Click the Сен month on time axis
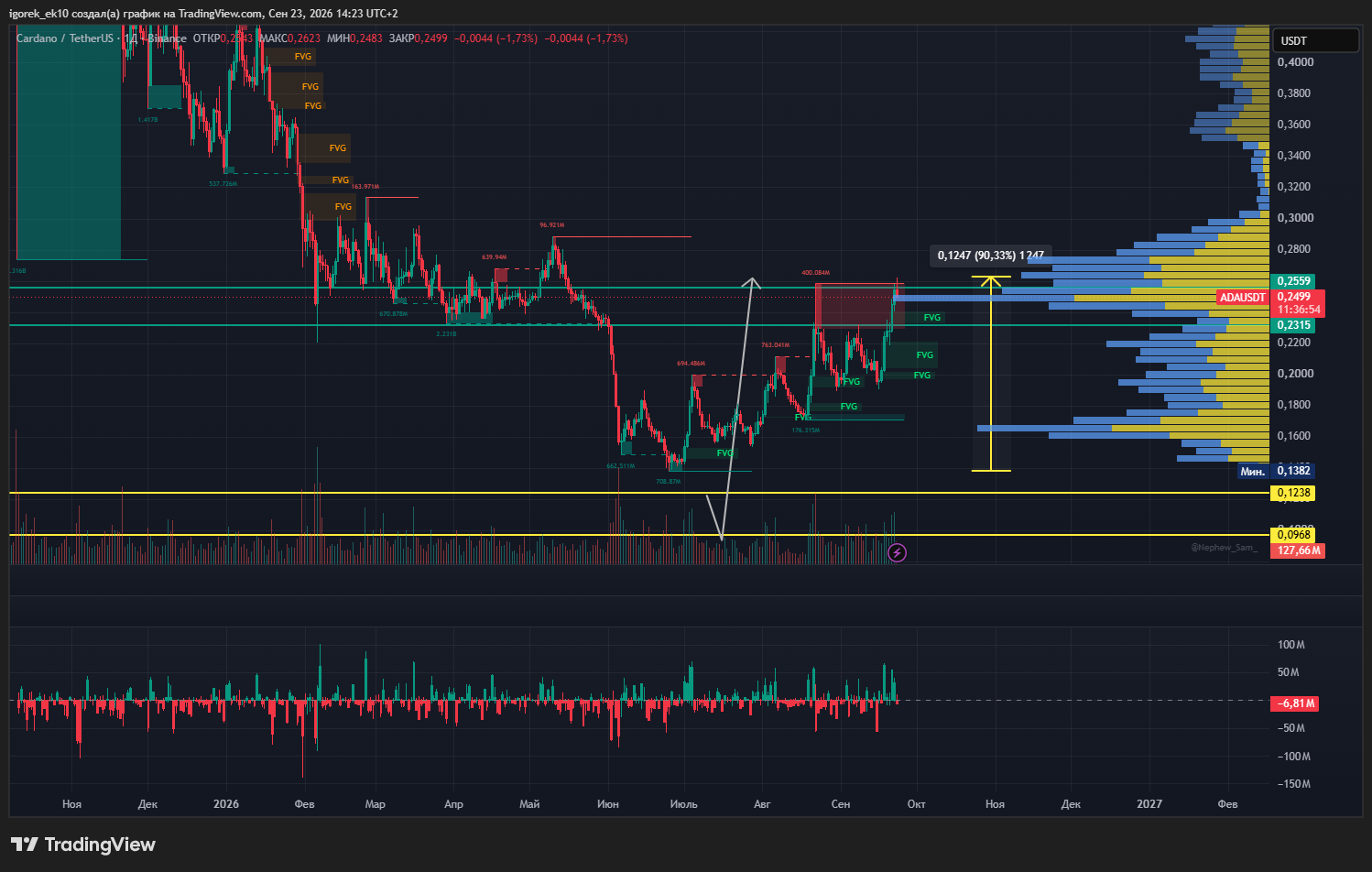The width and height of the screenshot is (1372, 872). point(841,804)
